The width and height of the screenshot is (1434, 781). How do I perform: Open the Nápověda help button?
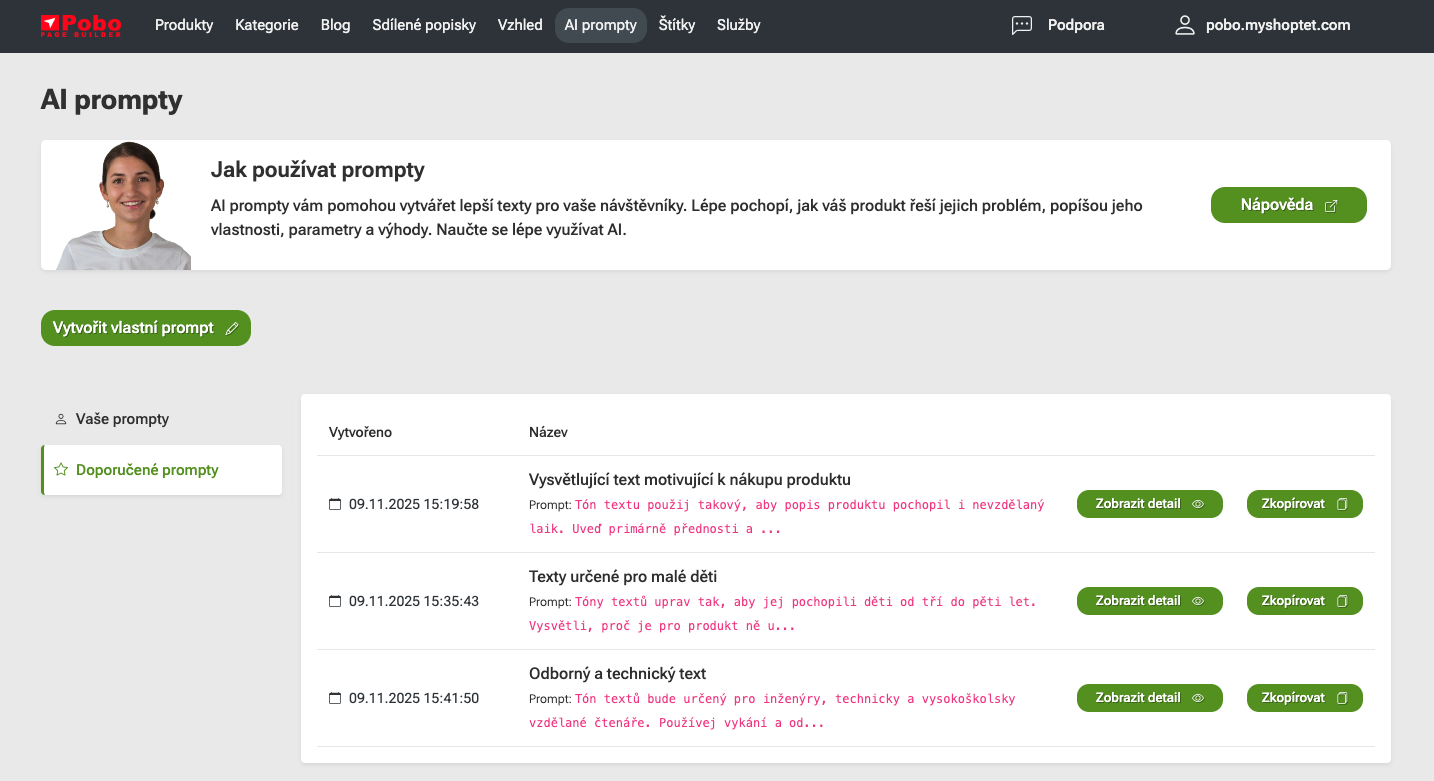pyautogui.click(x=1288, y=205)
